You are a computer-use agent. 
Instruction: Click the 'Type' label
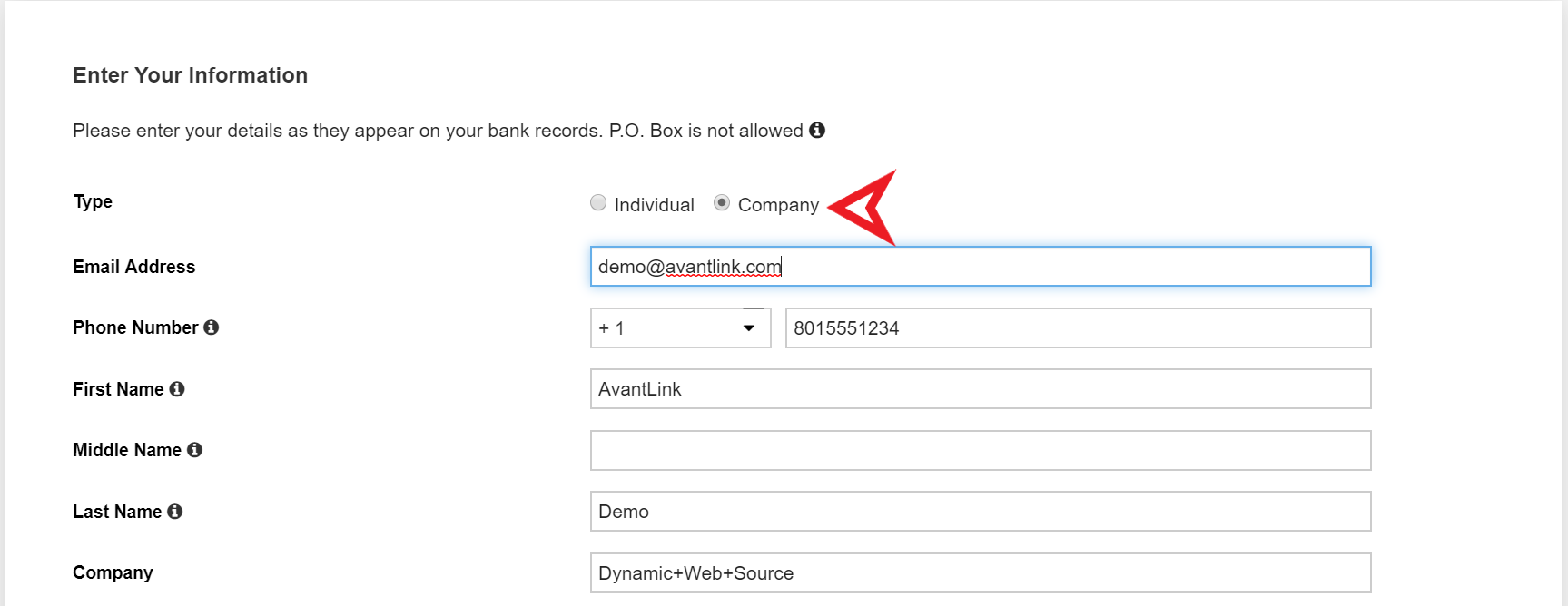pos(93,201)
